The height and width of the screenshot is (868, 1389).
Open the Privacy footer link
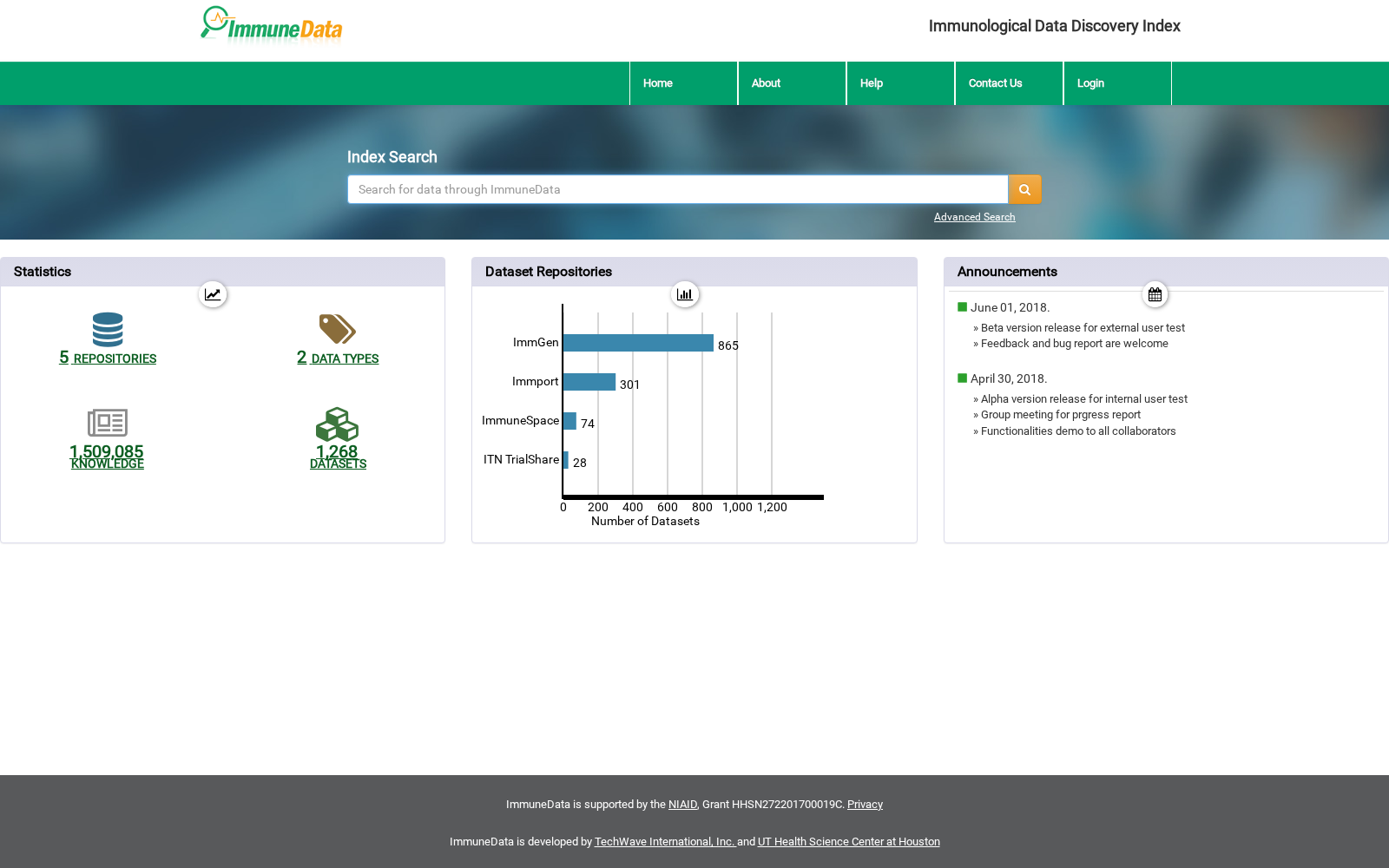point(865,805)
